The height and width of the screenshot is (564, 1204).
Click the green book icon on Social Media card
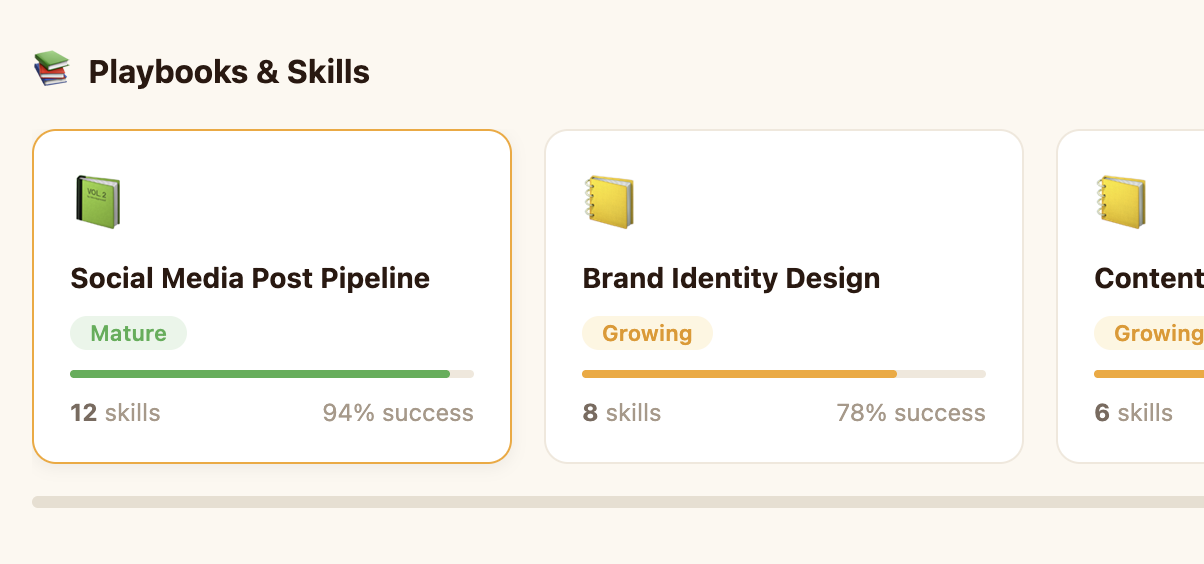pyautogui.click(x=97, y=201)
